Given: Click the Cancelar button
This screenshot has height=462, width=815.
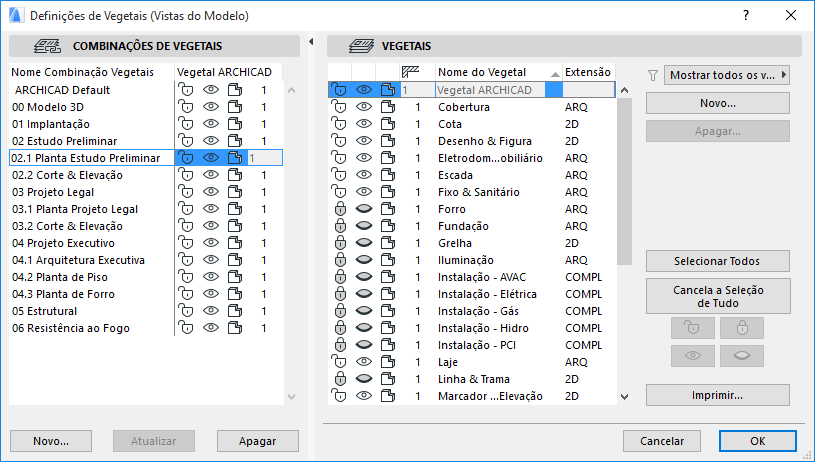Looking at the screenshot, I should click(662, 441).
